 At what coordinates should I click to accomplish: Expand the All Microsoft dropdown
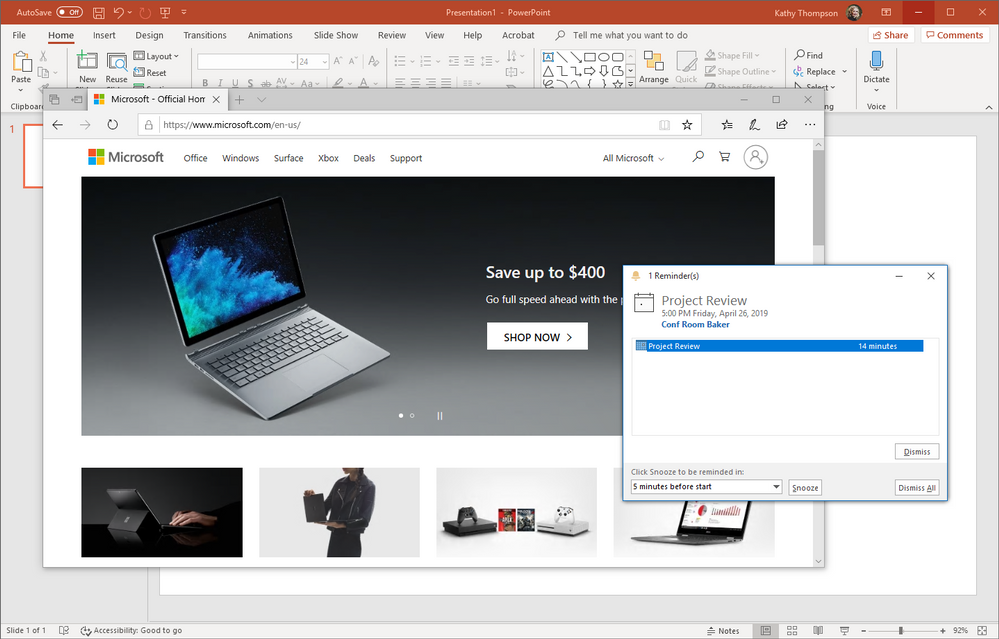pos(633,158)
